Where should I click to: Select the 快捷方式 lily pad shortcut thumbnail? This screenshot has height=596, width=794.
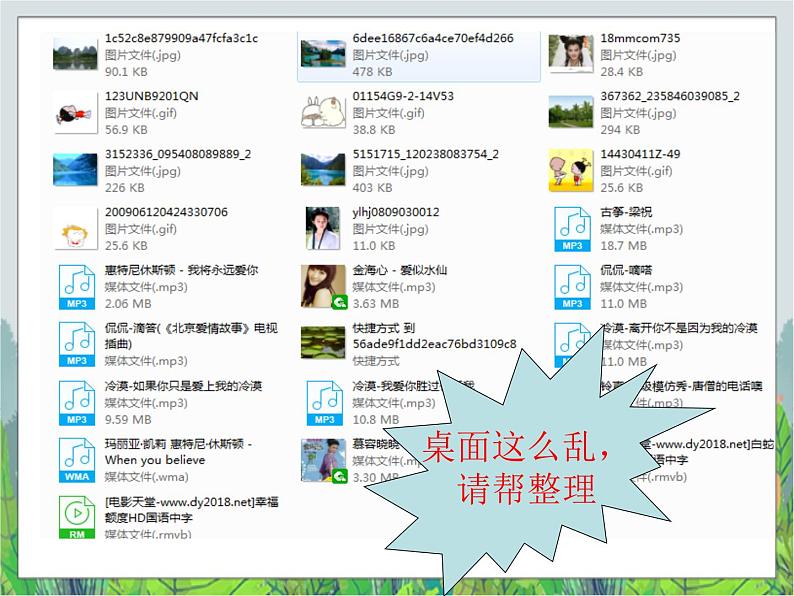point(323,342)
